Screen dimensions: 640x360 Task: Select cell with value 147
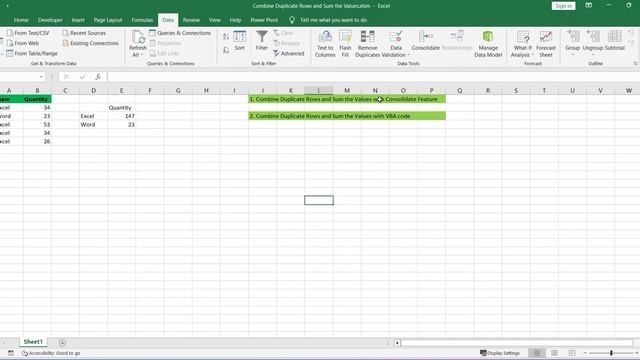[121, 116]
